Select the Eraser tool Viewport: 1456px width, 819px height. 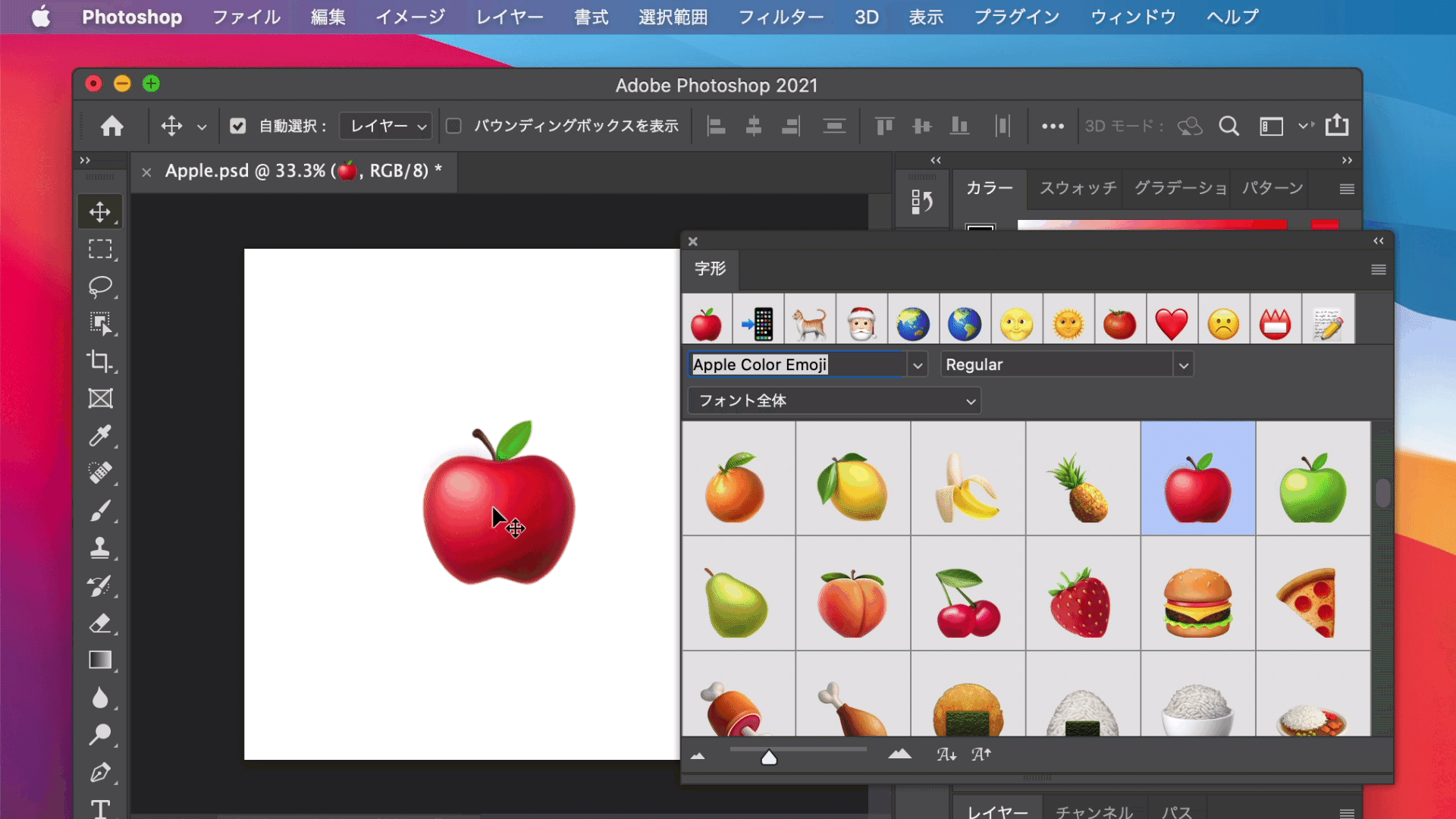[99, 622]
